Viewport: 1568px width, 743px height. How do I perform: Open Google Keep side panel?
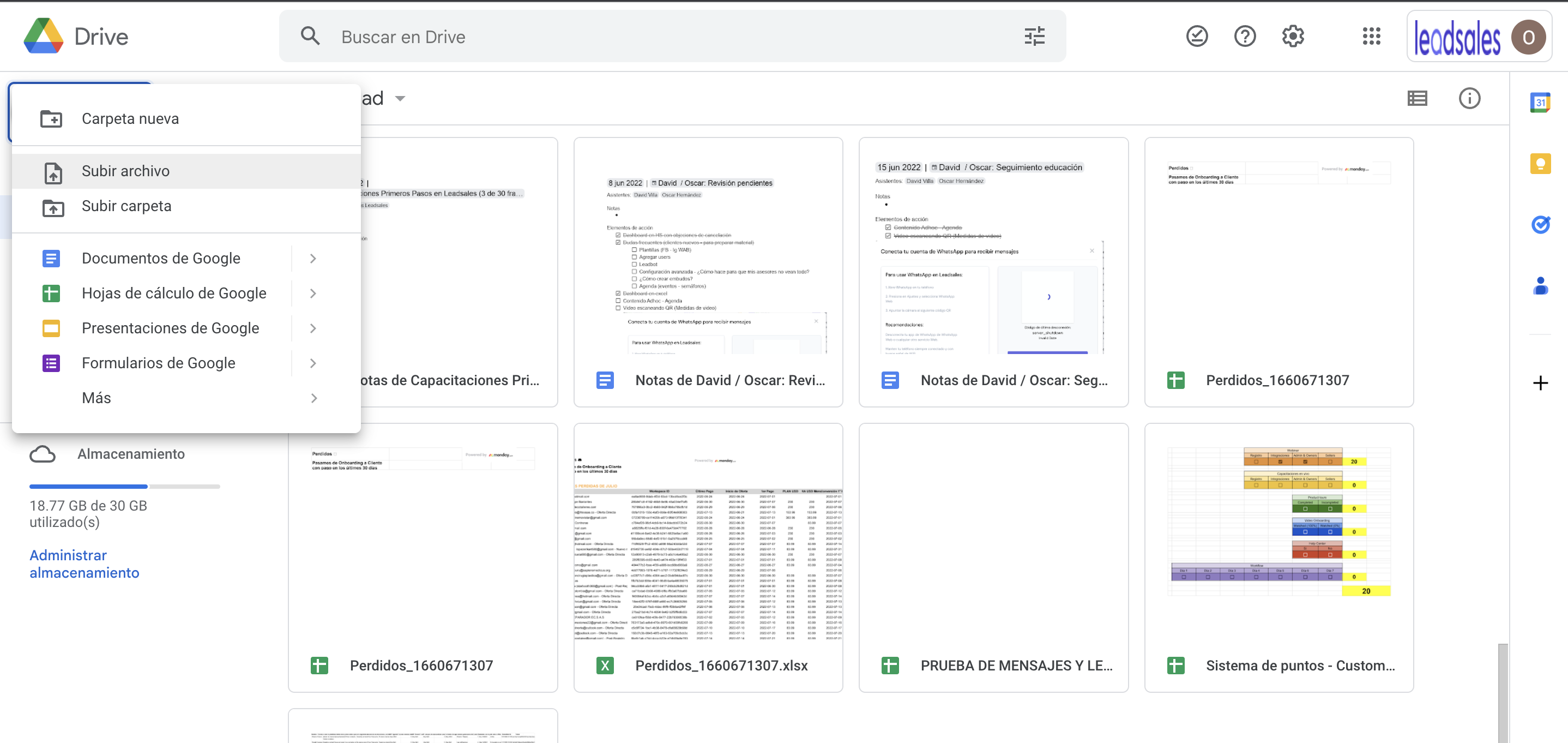[x=1540, y=163]
